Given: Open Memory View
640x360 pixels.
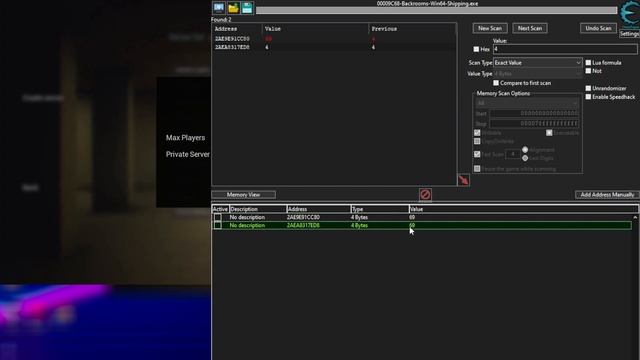Looking at the screenshot, I should click(x=243, y=195).
